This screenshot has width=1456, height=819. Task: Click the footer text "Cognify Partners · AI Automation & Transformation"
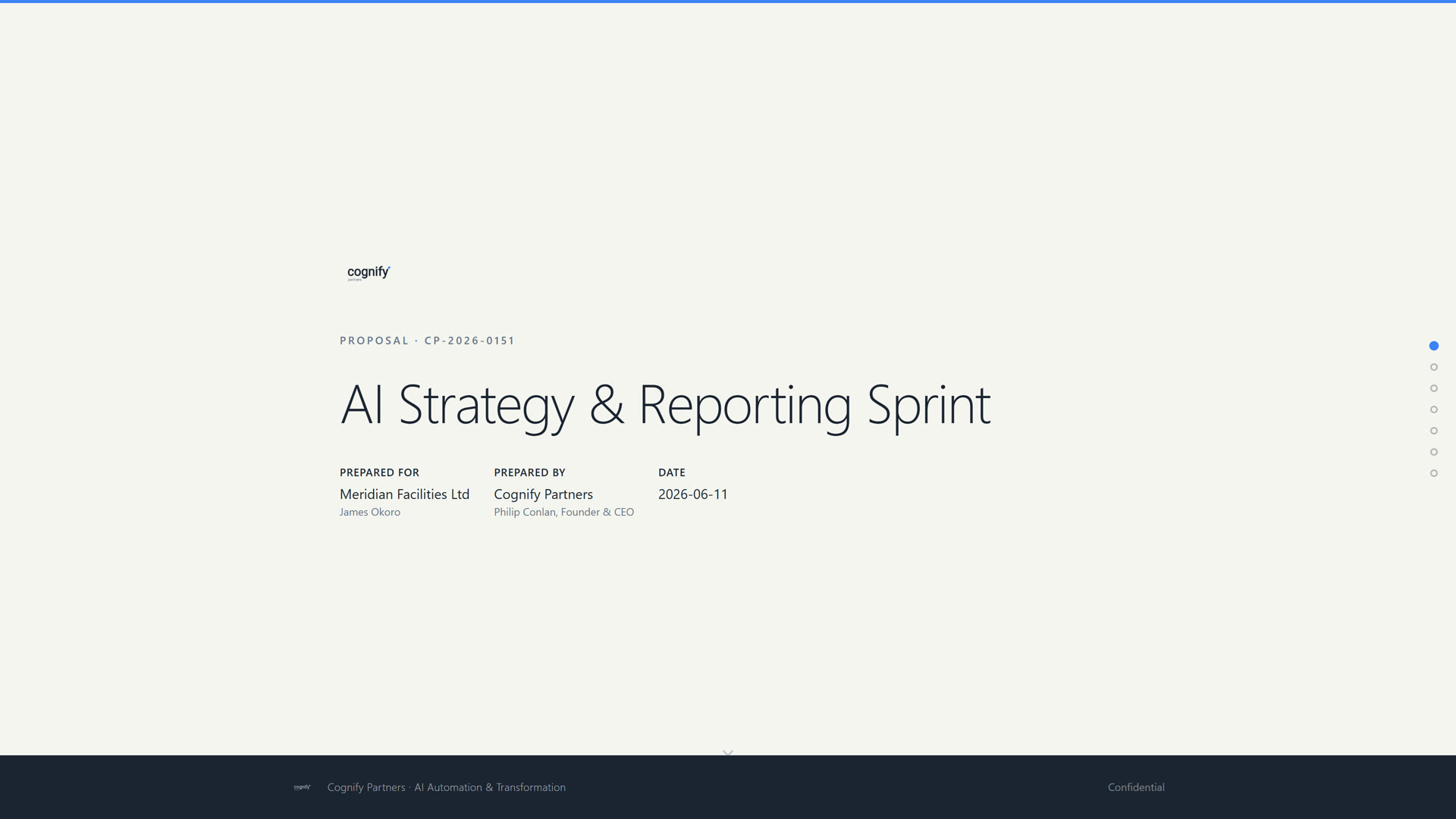click(447, 787)
